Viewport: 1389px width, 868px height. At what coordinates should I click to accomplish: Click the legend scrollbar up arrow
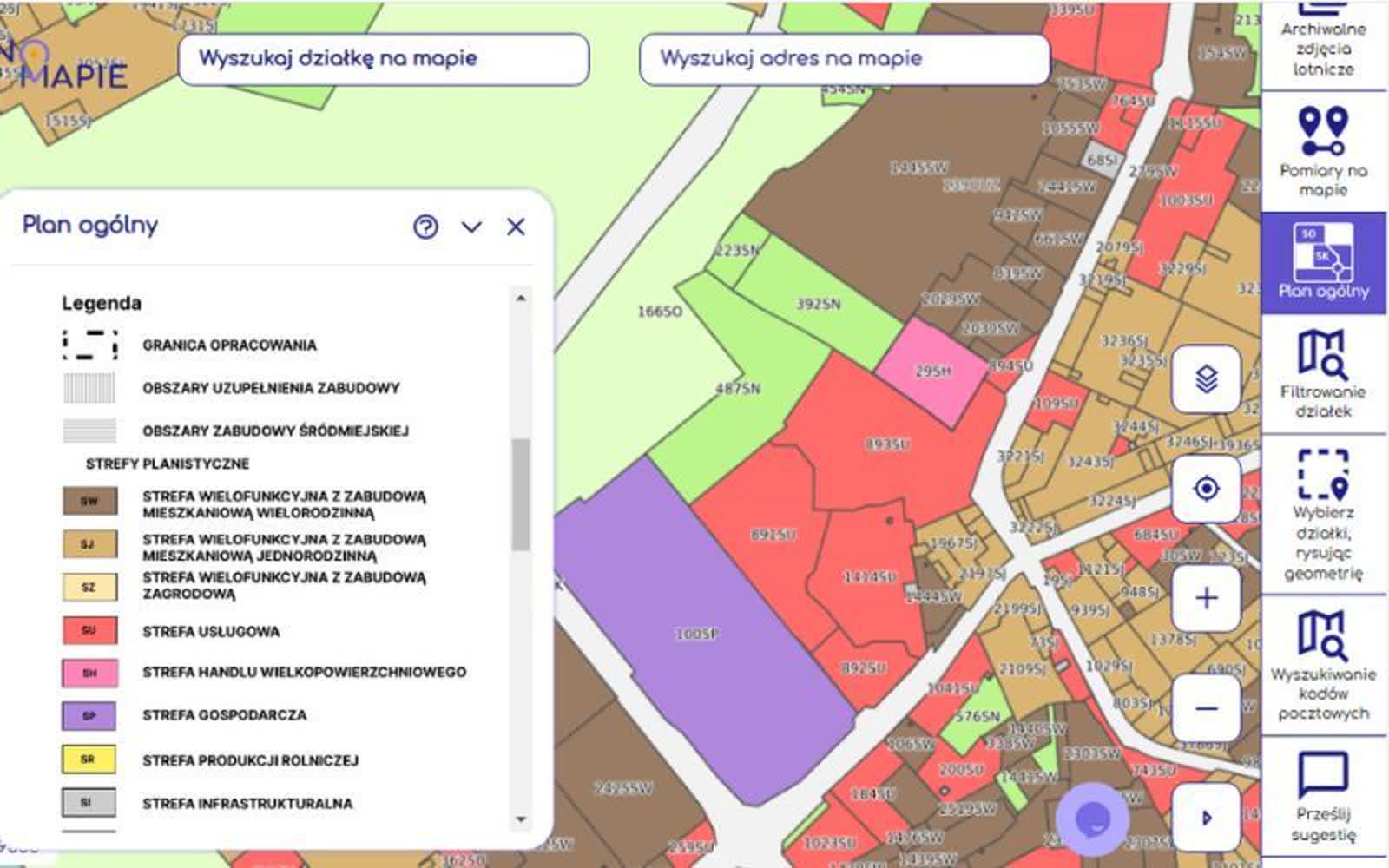[x=521, y=298]
